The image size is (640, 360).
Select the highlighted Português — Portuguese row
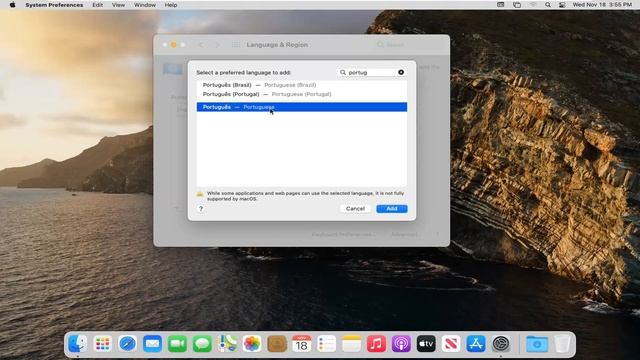pos(302,107)
